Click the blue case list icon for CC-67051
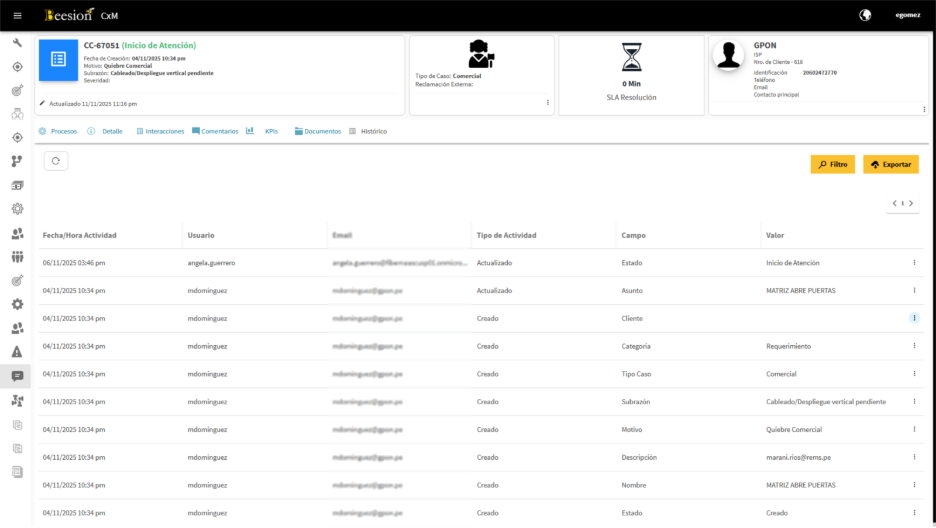Viewport: 936px width, 528px height. 58,60
